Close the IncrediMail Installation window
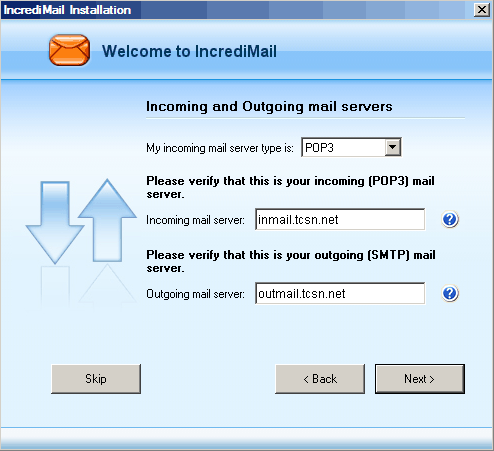 pos(482,10)
